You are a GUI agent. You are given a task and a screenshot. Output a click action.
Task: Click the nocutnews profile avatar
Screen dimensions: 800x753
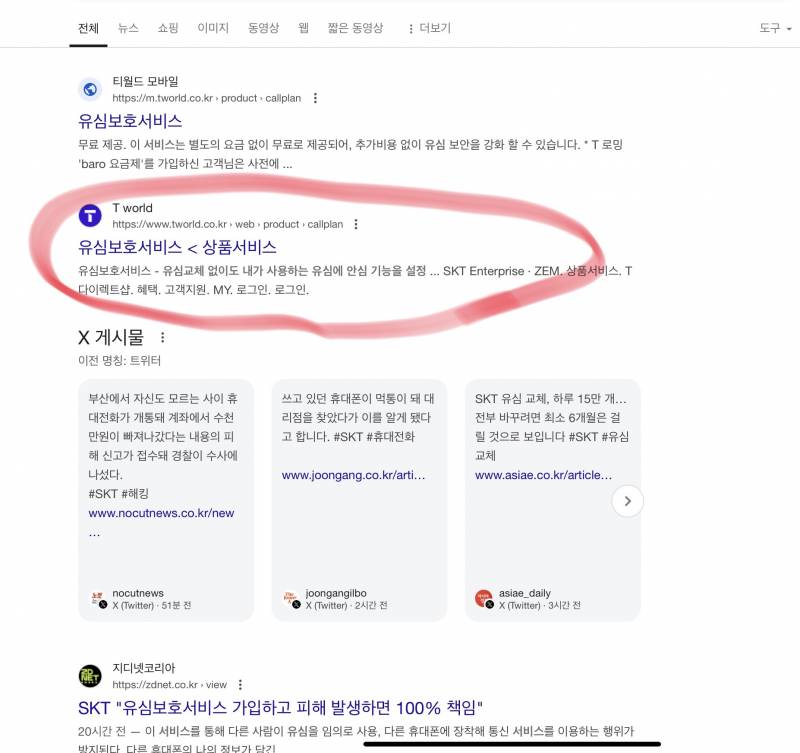pyautogui.click(x=98, y=599)
